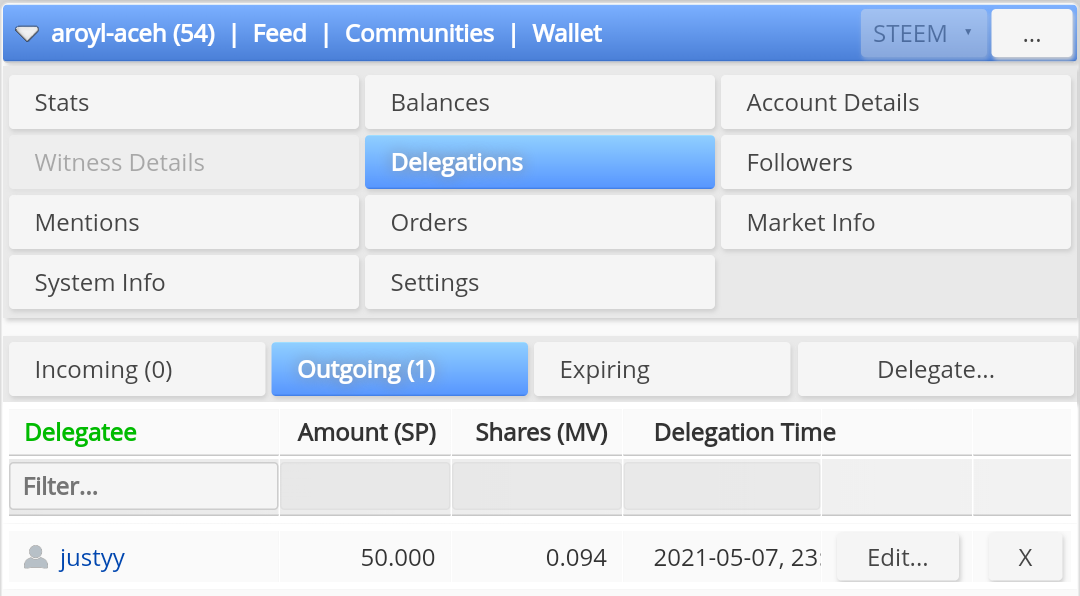Screen dimensions: 1080x596
Task: Open the STEEM currency dropdown
Action: 923,34
